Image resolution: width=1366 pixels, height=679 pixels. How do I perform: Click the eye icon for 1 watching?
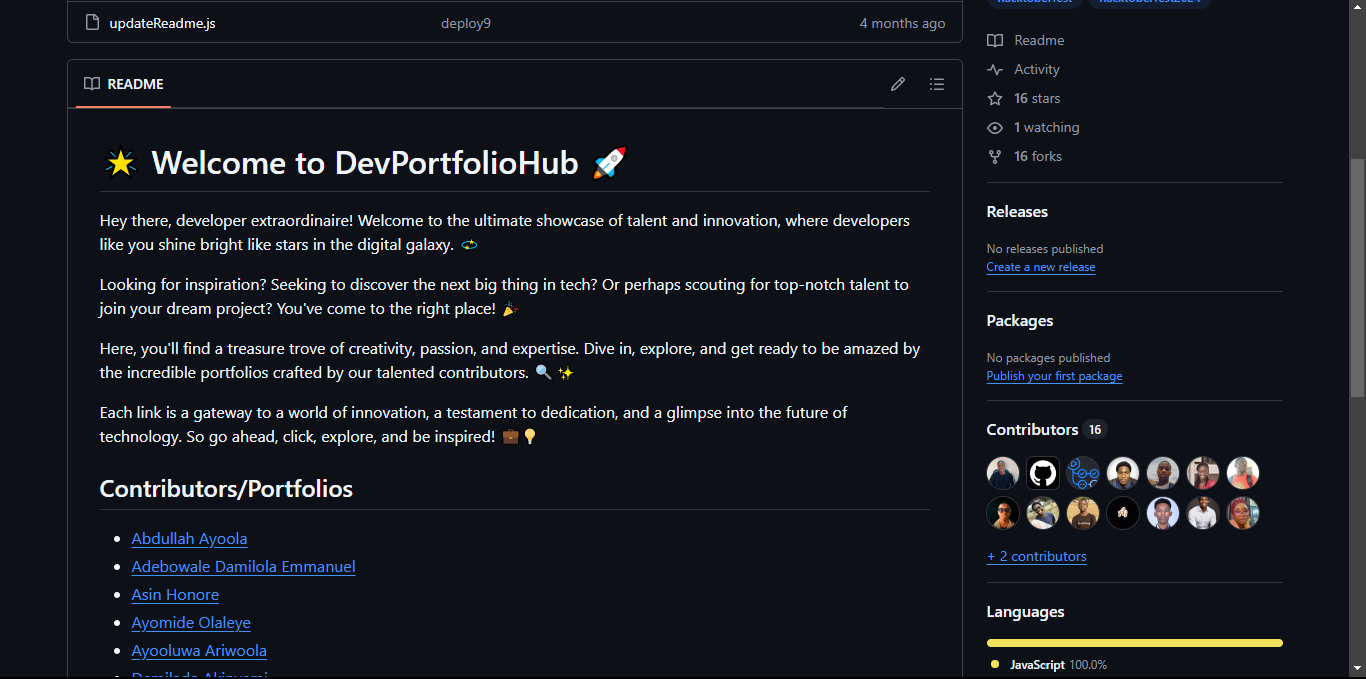coord(994,127)
